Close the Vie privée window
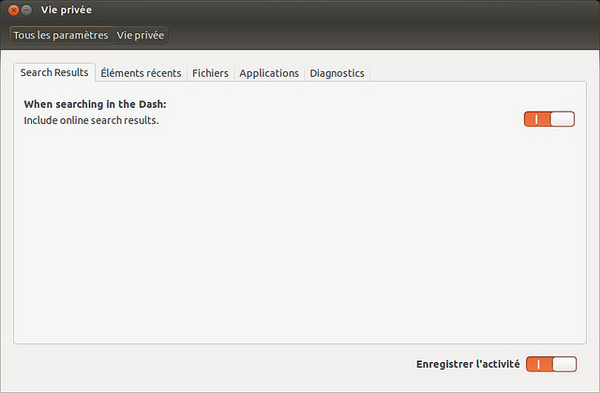600x393 pixels. [13, 10]
